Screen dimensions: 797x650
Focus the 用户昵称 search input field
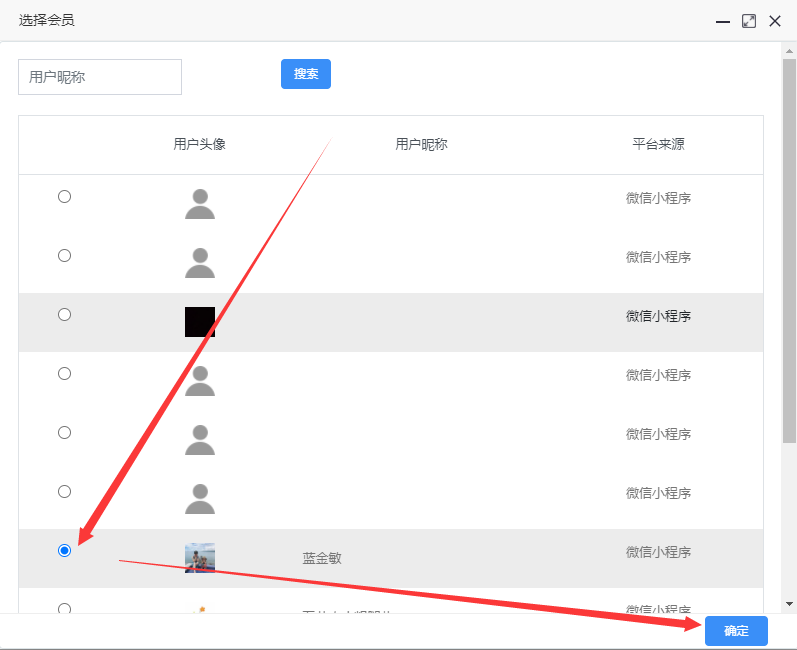pos(100,77)
